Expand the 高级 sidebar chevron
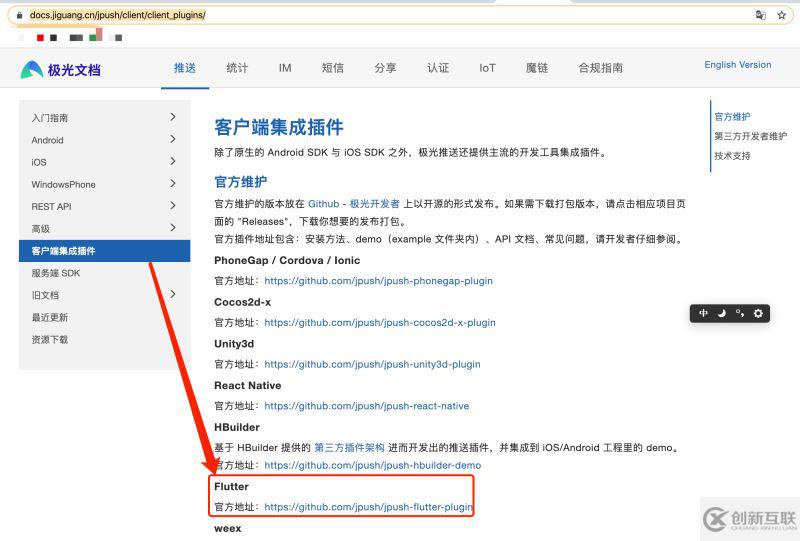This screenshot has width=800, height=541. (172, 228)
